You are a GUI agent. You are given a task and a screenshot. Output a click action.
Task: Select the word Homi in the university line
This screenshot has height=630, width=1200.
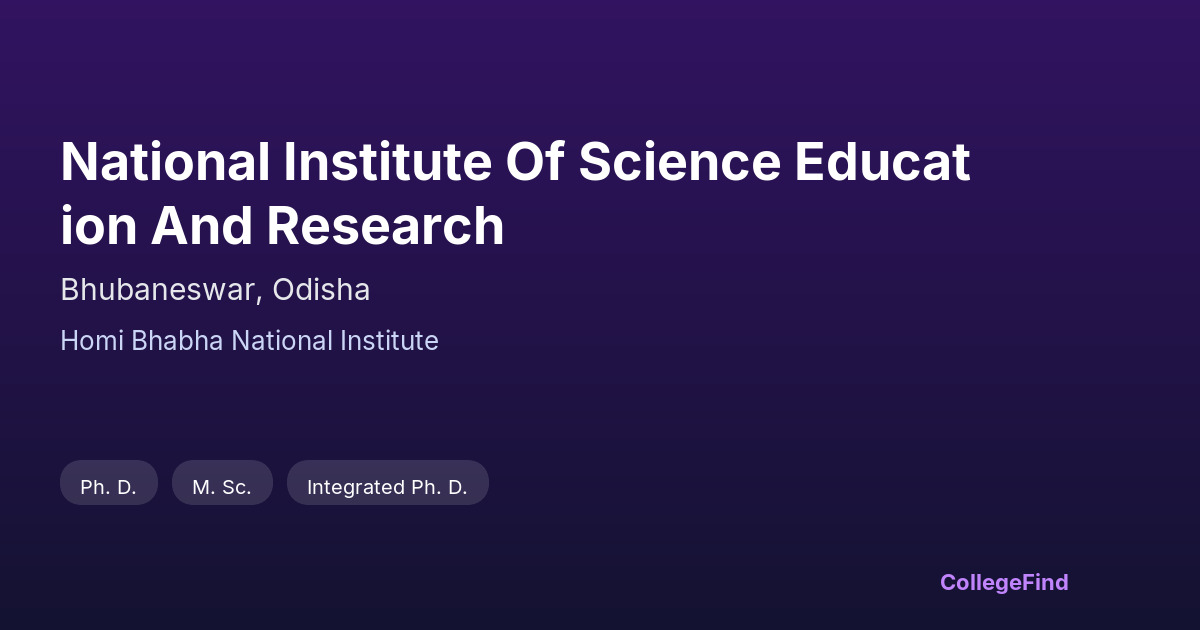91,341
